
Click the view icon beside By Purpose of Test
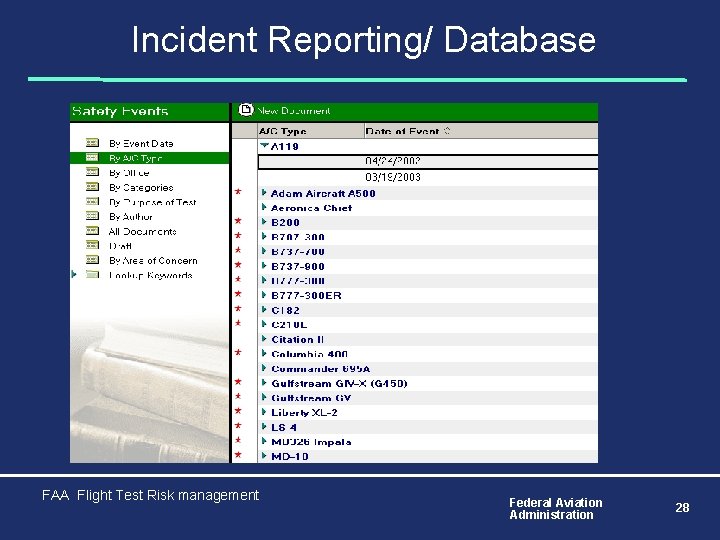[92, 202]
